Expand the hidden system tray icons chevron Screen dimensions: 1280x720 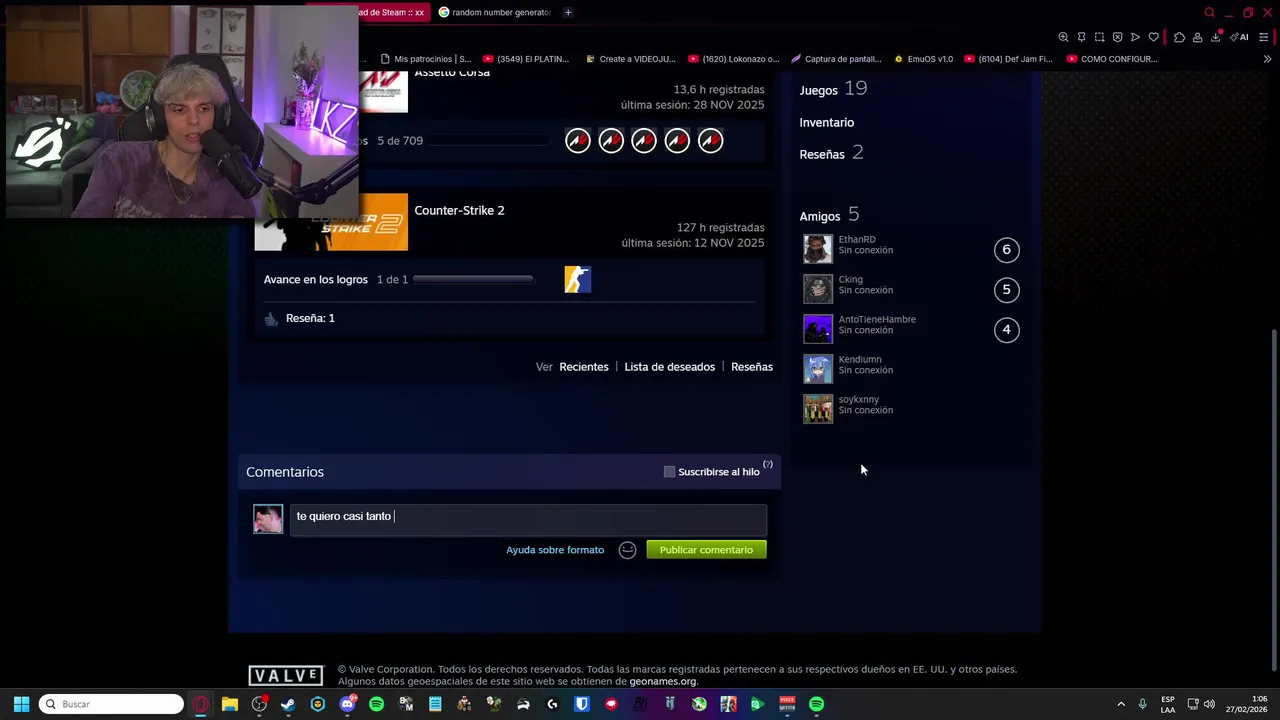click(1121, 704)
